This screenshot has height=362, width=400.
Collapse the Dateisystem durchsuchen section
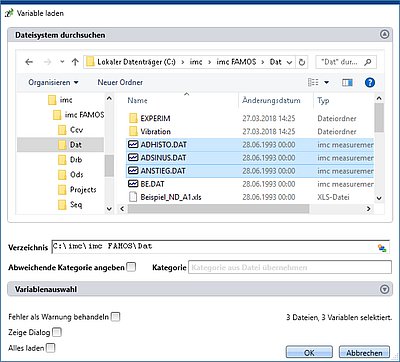[384, 34]
